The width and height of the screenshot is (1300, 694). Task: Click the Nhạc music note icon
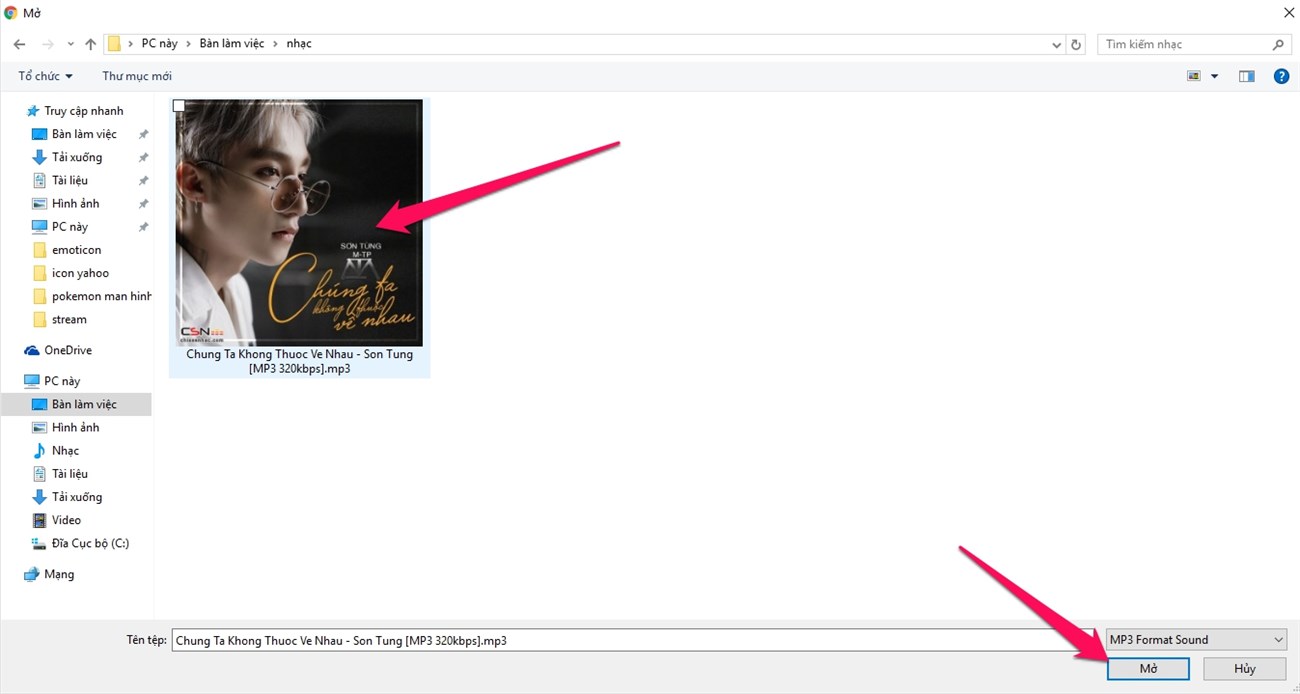pyautogui.click(x=39, y=450)
